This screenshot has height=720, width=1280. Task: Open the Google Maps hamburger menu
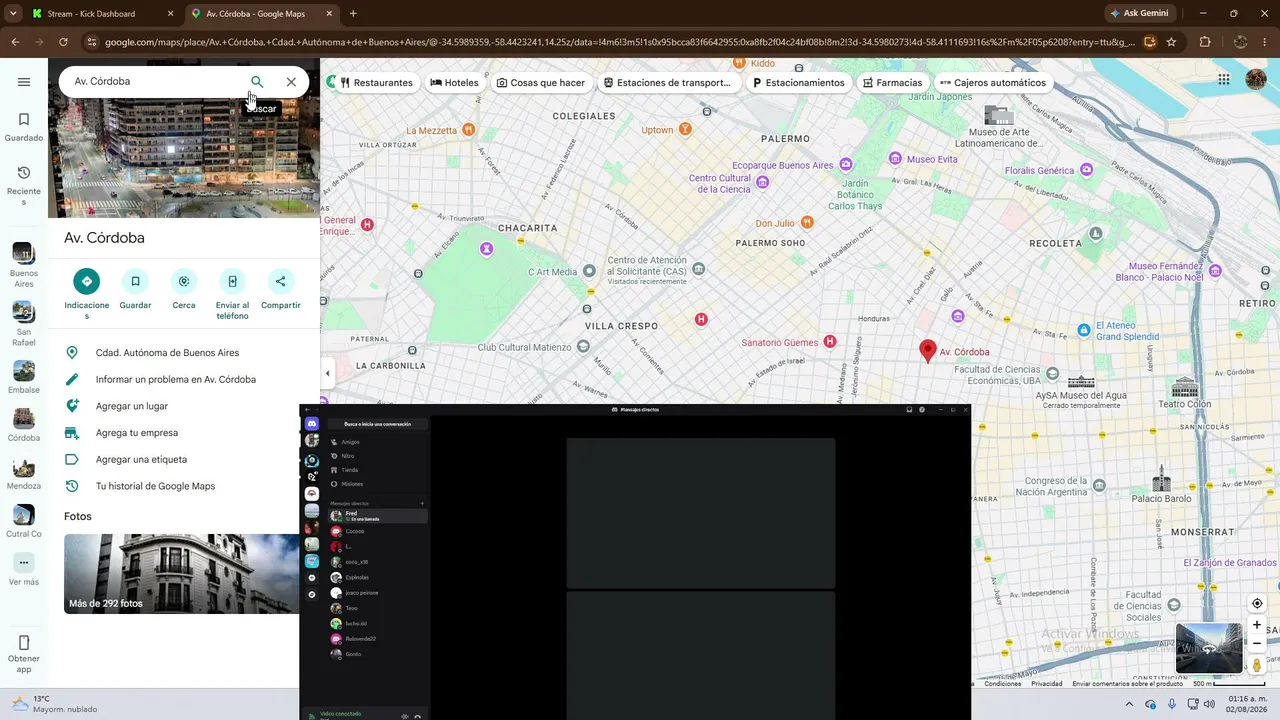tap(24, 82)
